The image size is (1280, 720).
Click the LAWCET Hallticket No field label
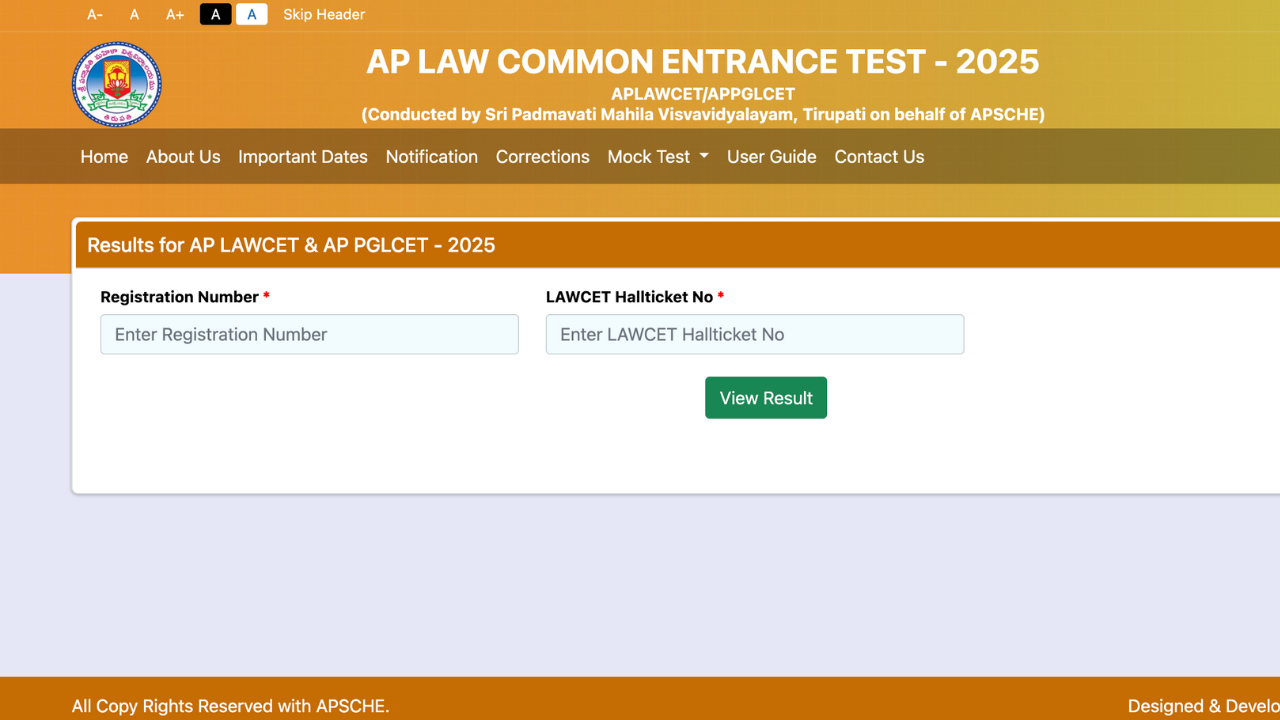pos(635,297)
